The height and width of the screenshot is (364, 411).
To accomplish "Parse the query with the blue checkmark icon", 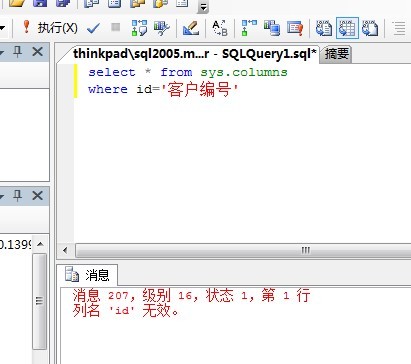I will click(x=93, y=28).
